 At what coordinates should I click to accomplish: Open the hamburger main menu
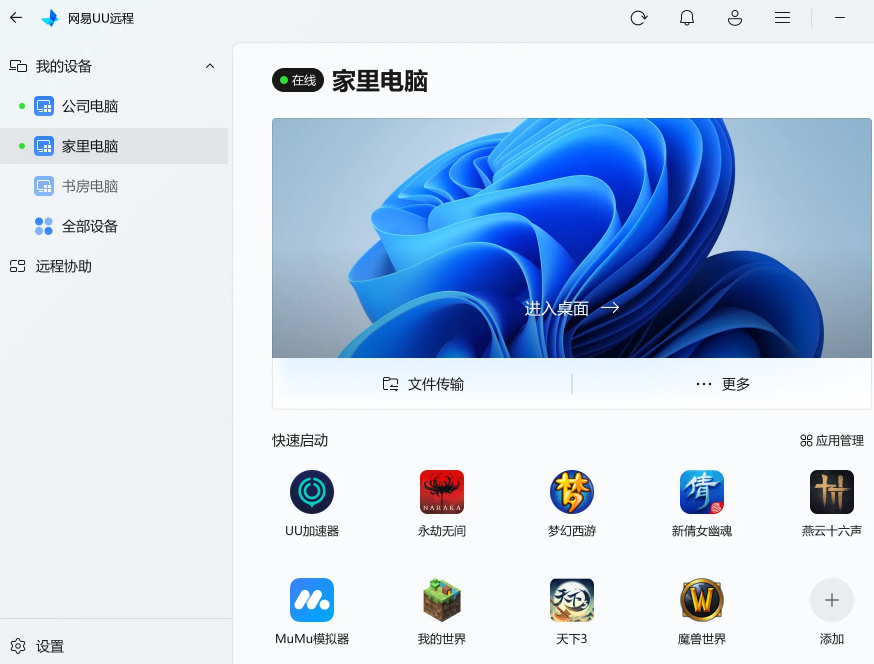click(783, 18)
